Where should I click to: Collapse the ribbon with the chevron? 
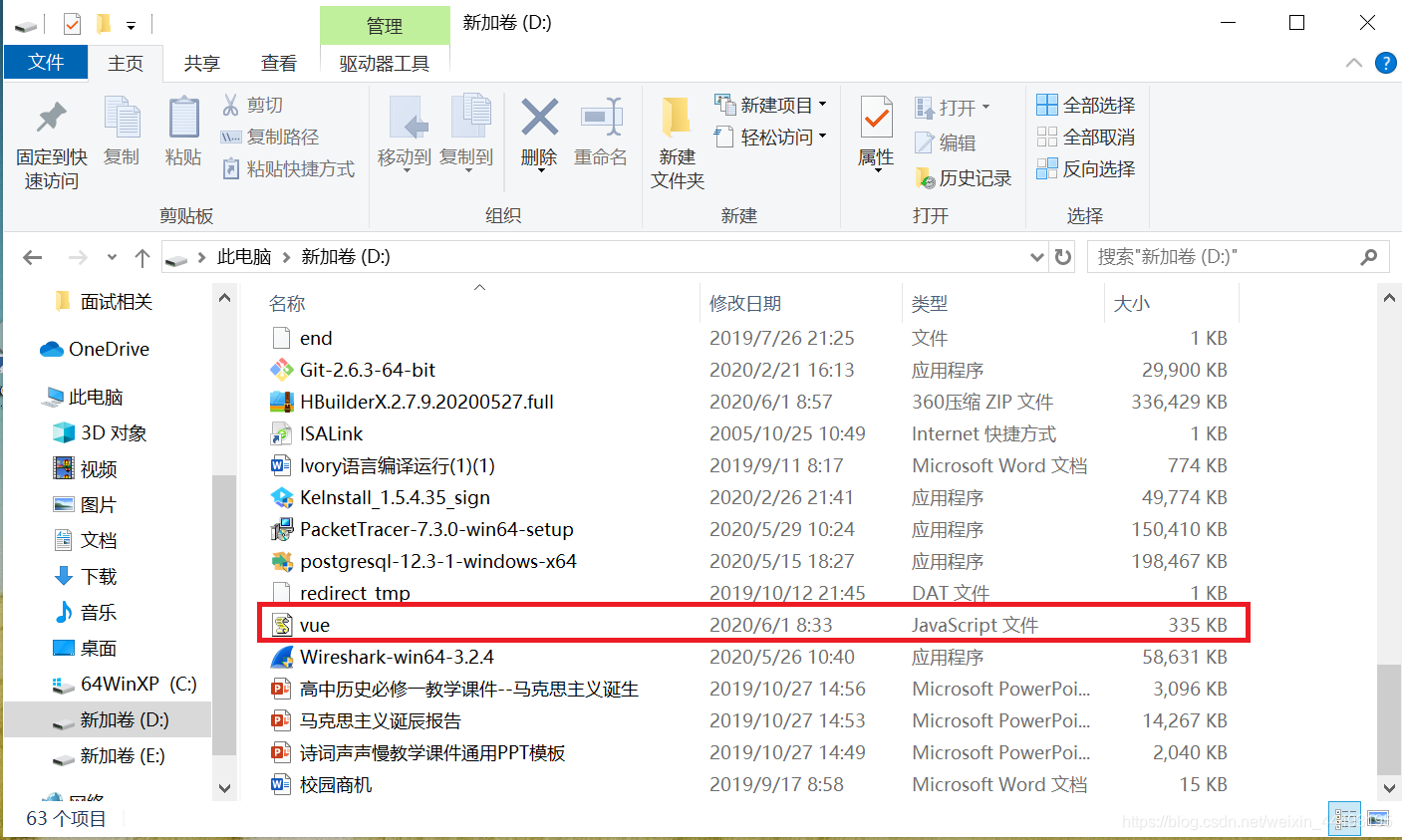[x=1353, y=62]
